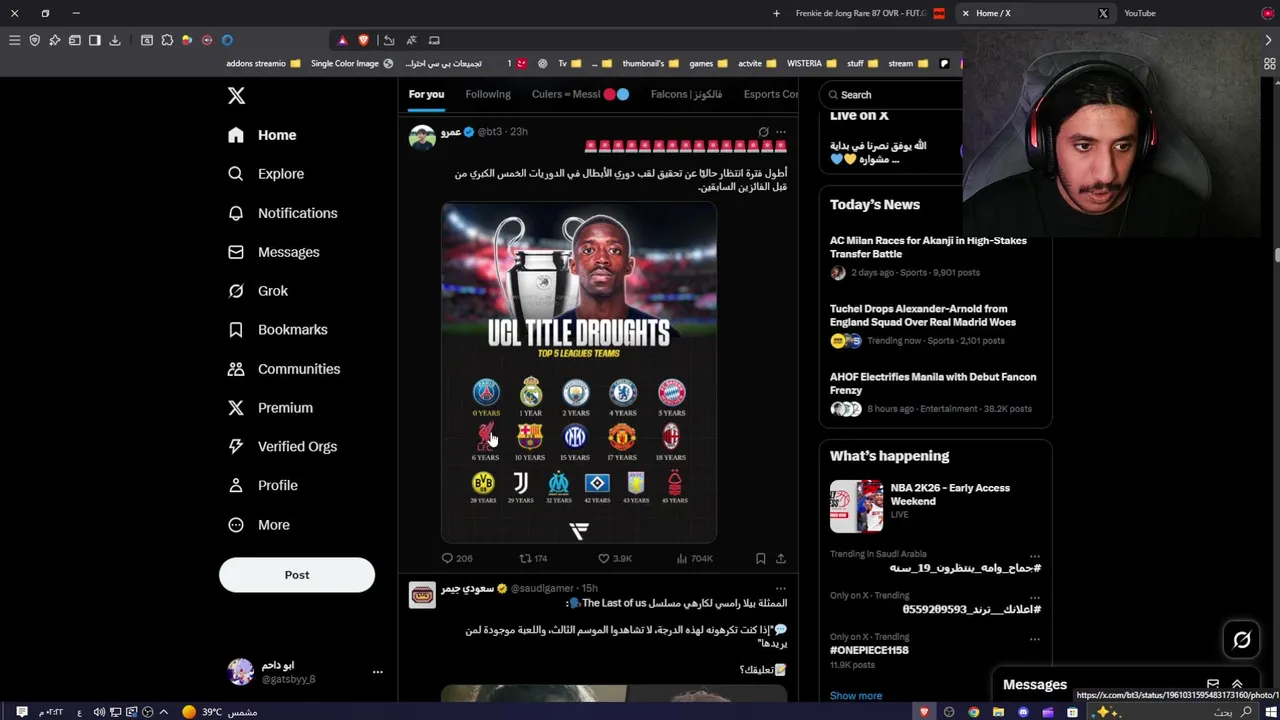
Task: Switch to the Following tab
Action: coord(488,94)
